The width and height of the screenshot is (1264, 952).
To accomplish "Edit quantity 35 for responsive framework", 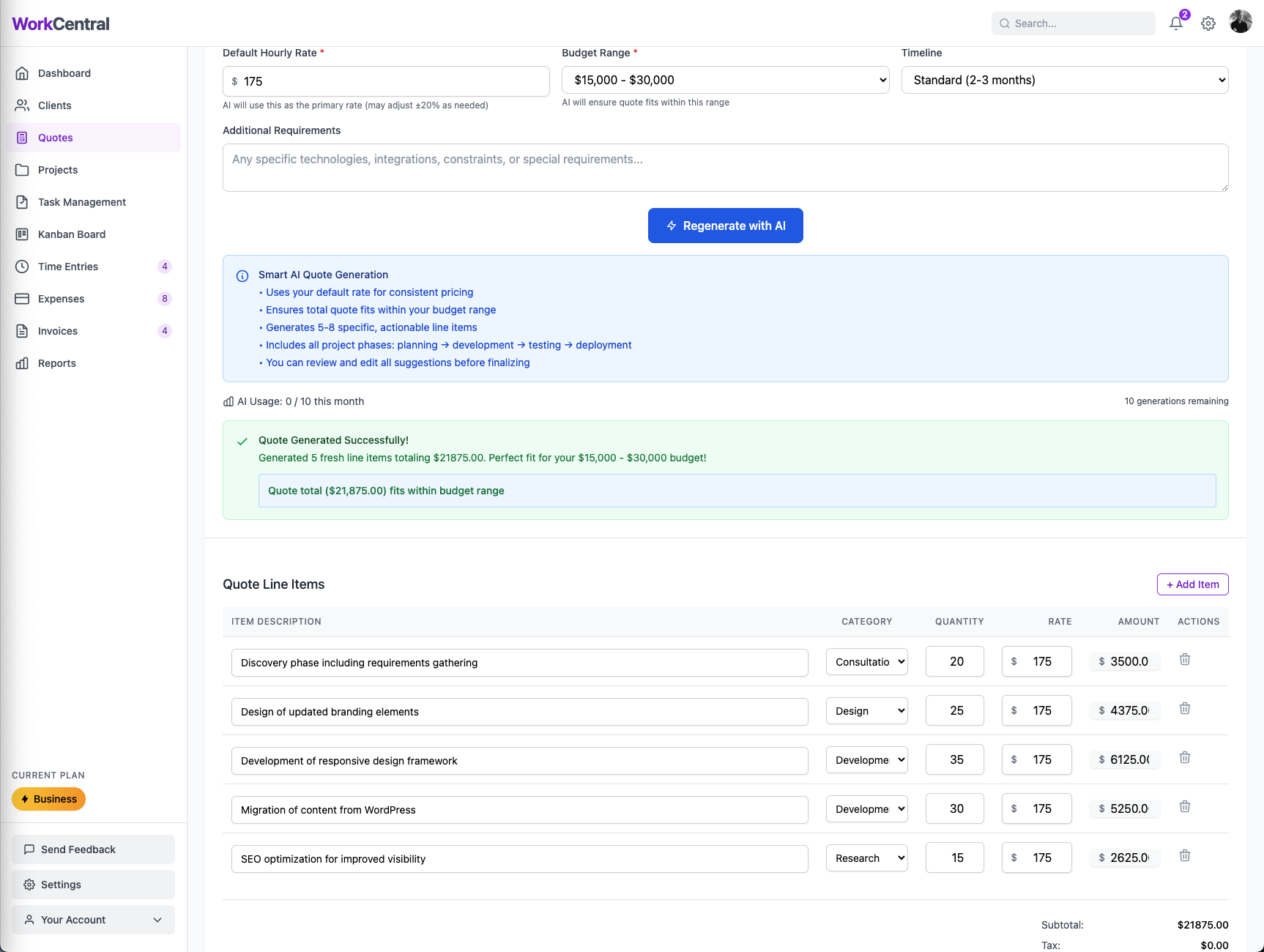I will pos(955,759).
